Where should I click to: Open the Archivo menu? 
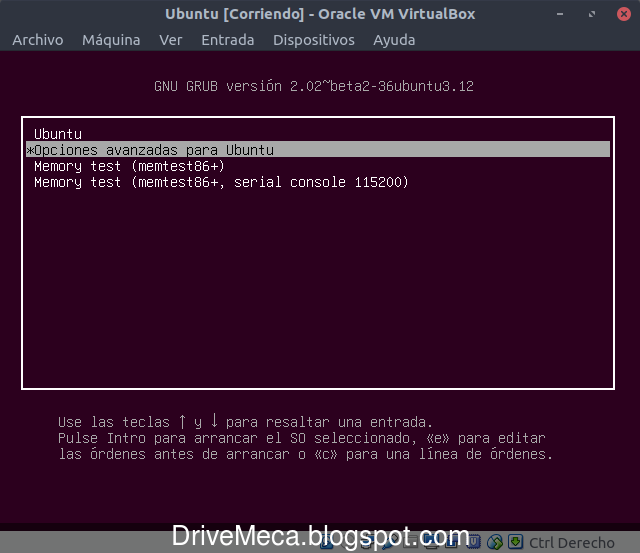point(38,40)
